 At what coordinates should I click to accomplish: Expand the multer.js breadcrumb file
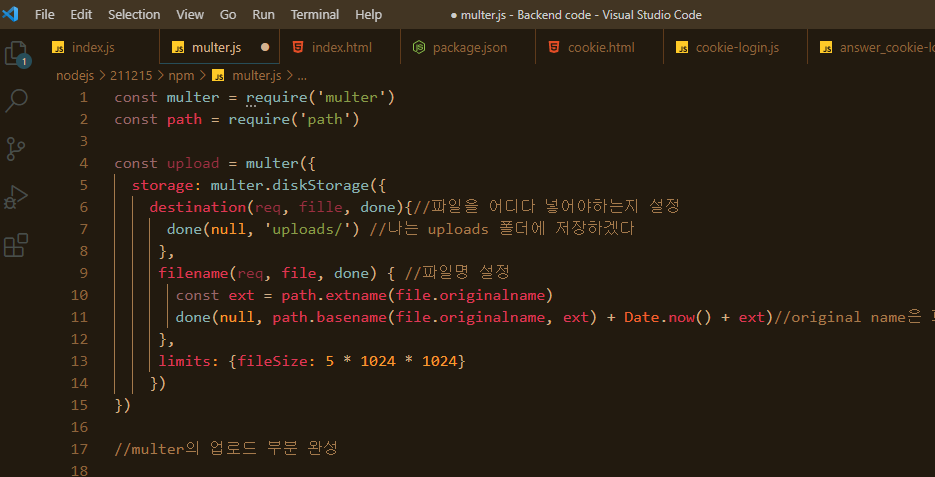256,76
